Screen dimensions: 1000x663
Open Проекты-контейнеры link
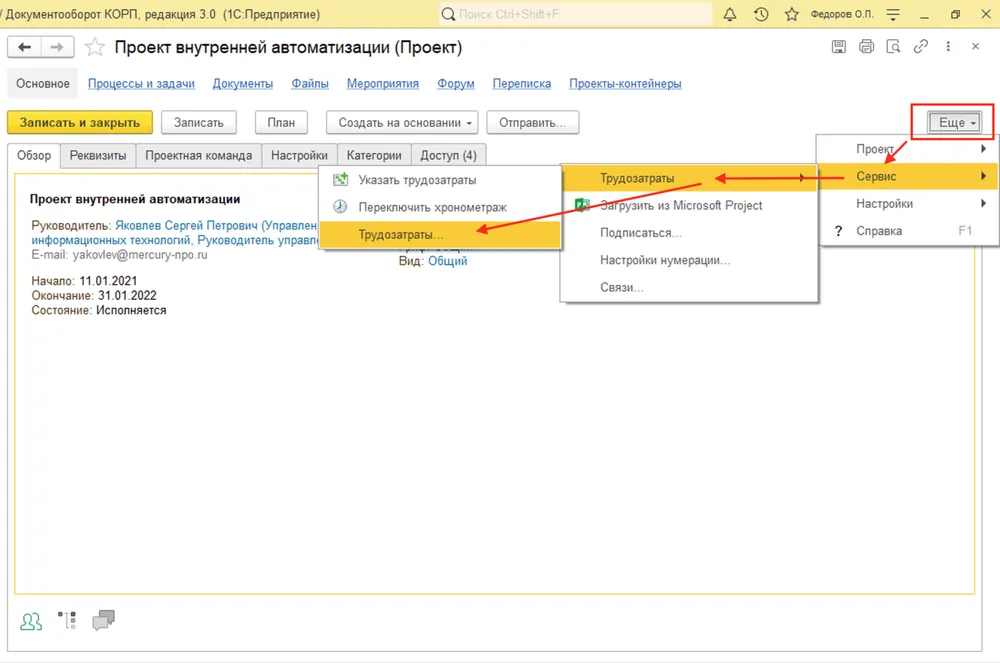625,84
